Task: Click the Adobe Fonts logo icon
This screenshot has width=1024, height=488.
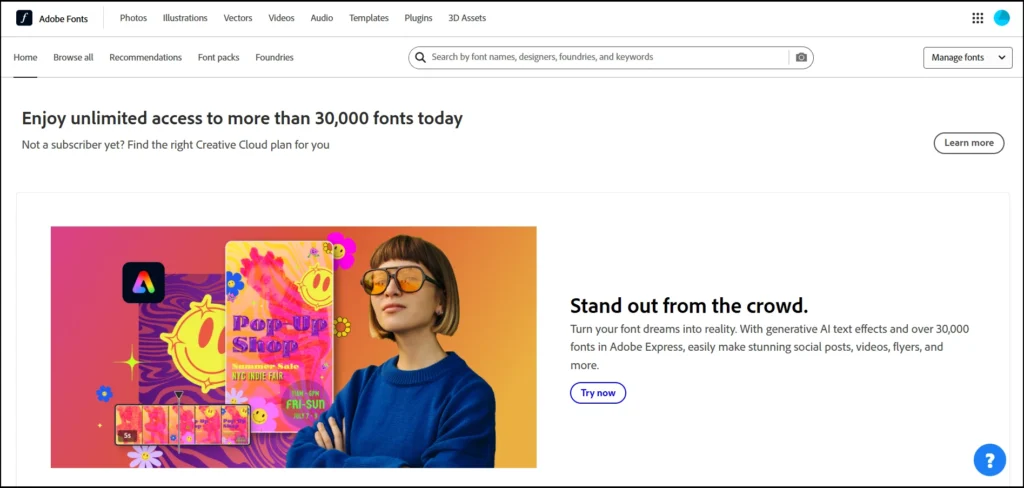Action: [x=24, y=18]
